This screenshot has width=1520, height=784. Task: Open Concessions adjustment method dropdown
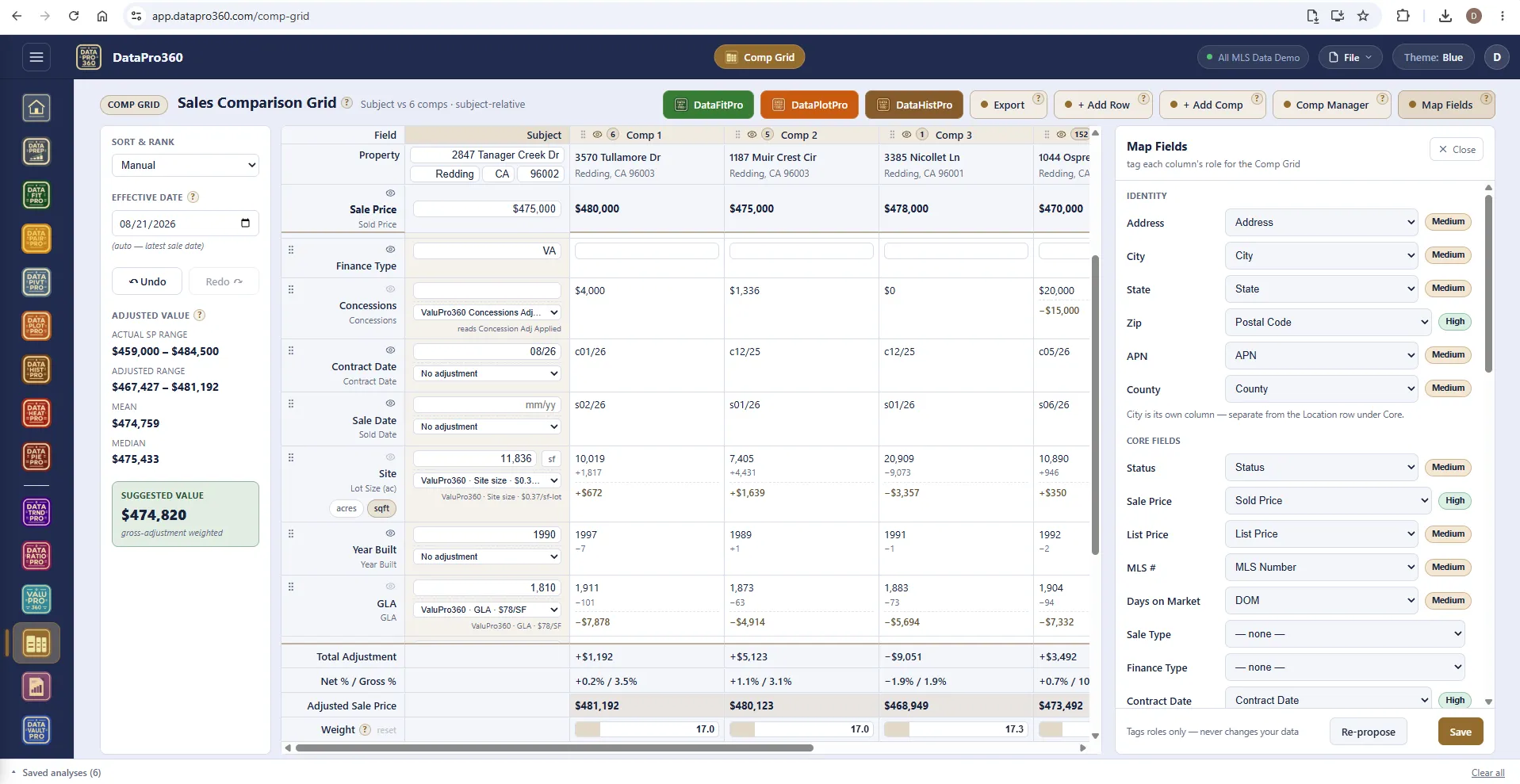[488, 312]
